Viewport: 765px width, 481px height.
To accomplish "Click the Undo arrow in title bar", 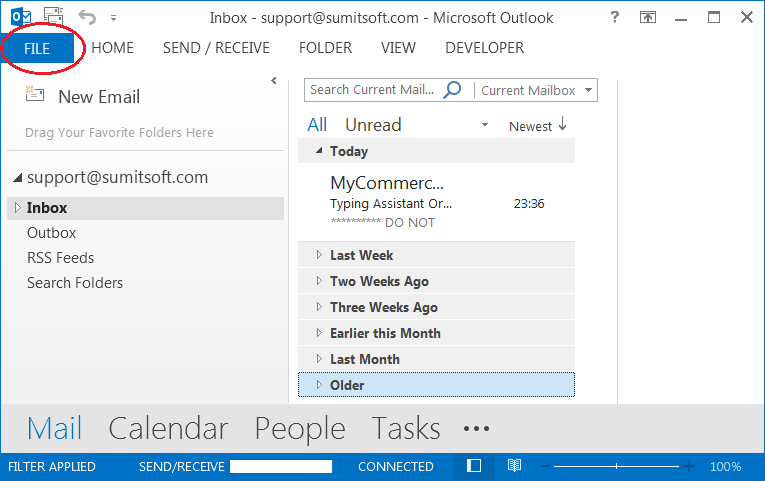I will coord(87,18).
